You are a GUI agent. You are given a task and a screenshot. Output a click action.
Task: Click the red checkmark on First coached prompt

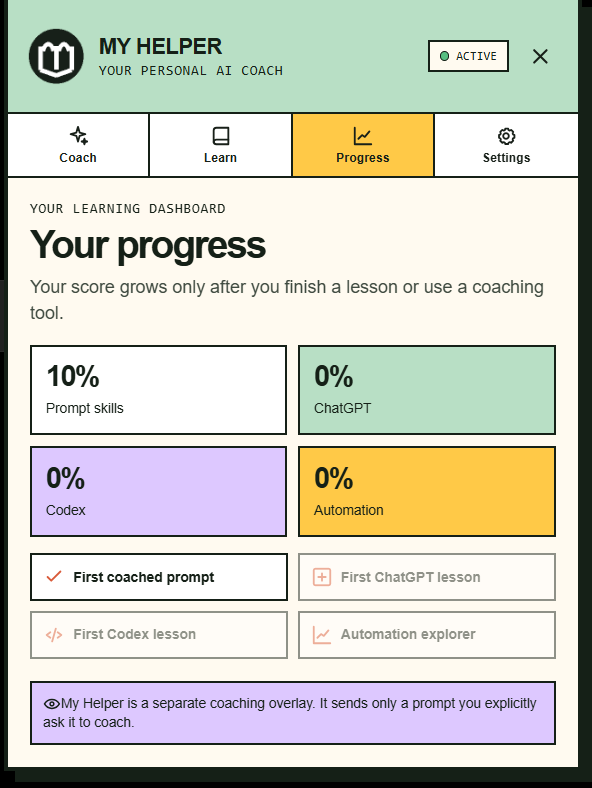coord(54,576)
